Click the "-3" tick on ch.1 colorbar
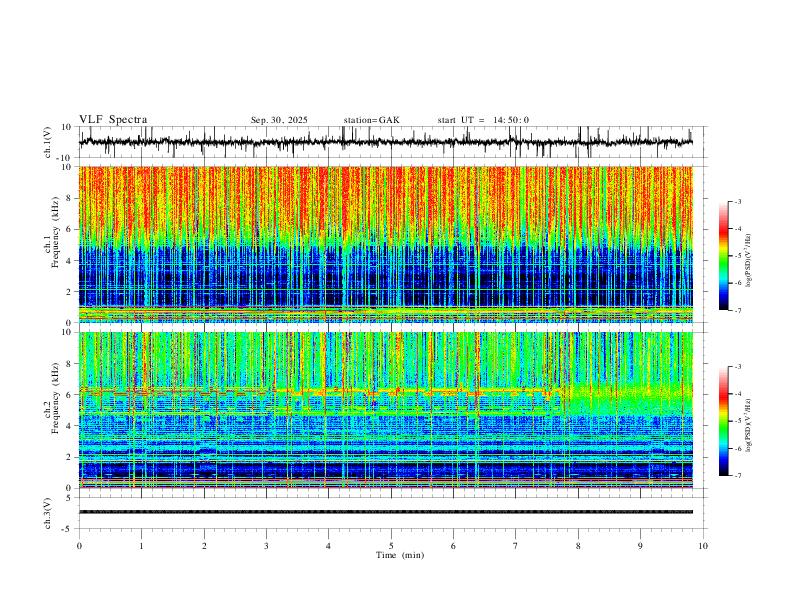This screenshot has height=612, width=792. (x=738, y=201)
